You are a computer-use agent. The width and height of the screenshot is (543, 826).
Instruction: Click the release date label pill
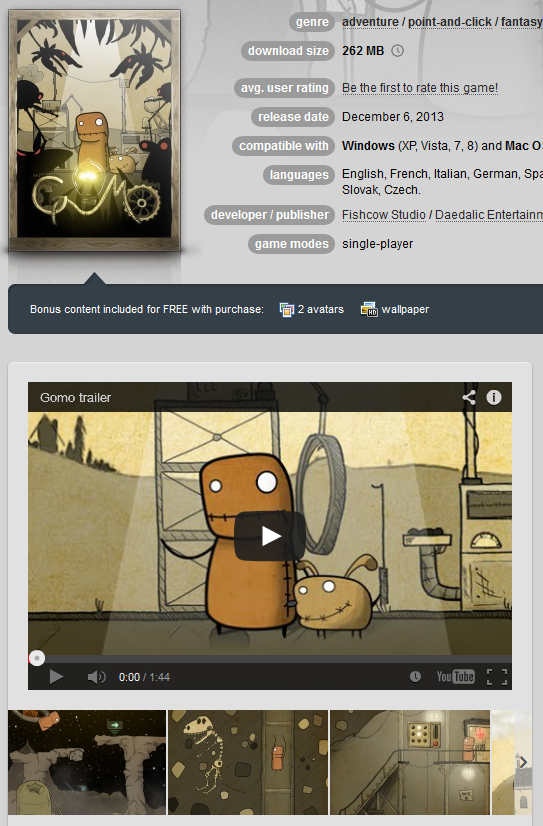coord(293,116)
